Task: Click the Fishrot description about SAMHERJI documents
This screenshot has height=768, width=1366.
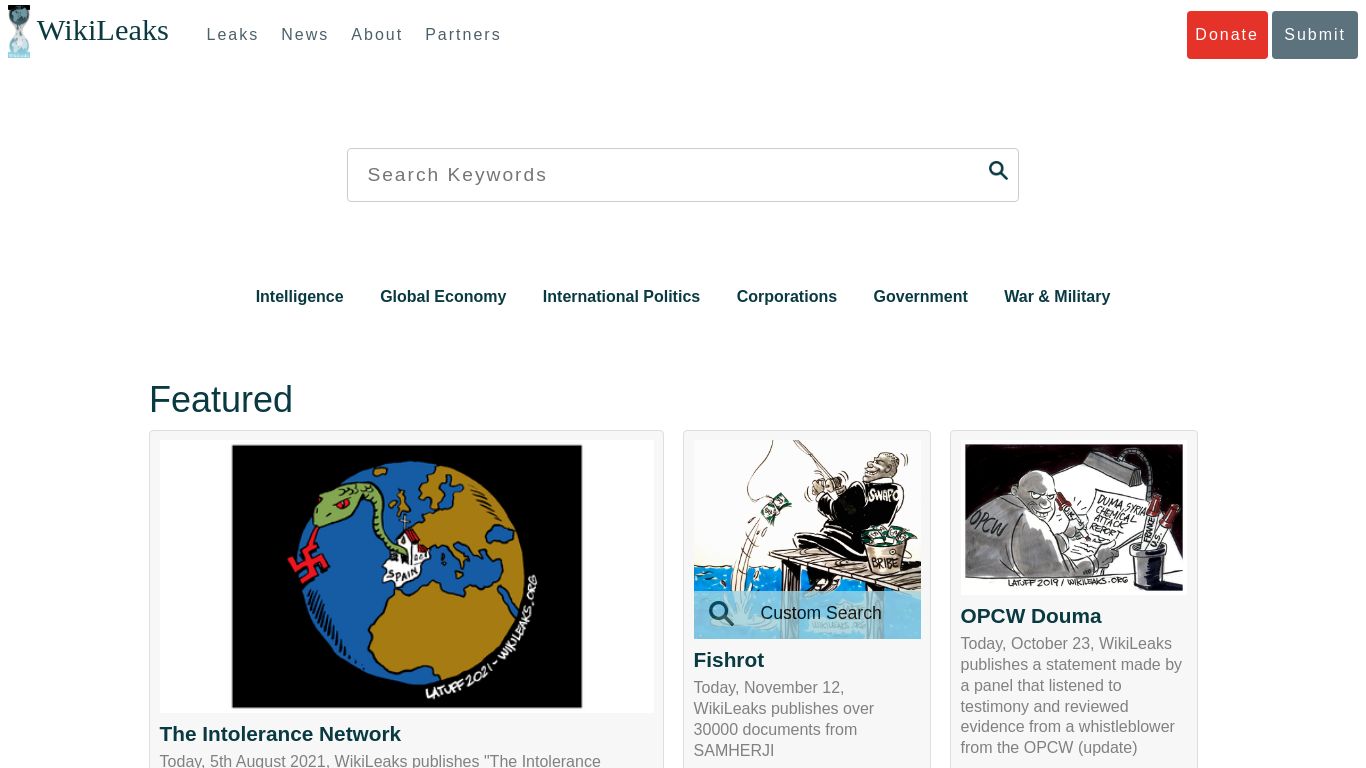Action: 784,719
